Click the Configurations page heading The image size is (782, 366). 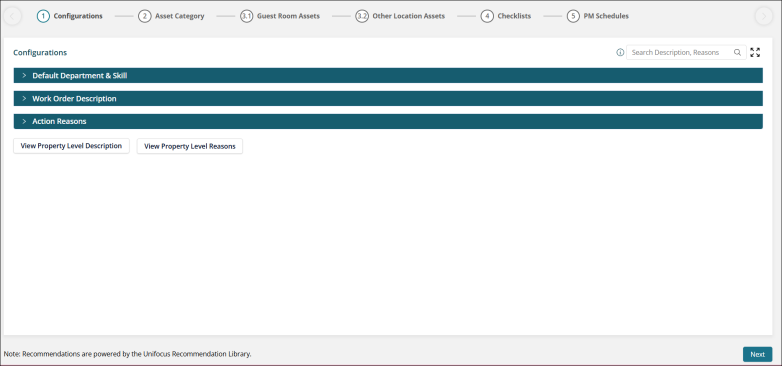pyautogui.click(x=40, y=52)
